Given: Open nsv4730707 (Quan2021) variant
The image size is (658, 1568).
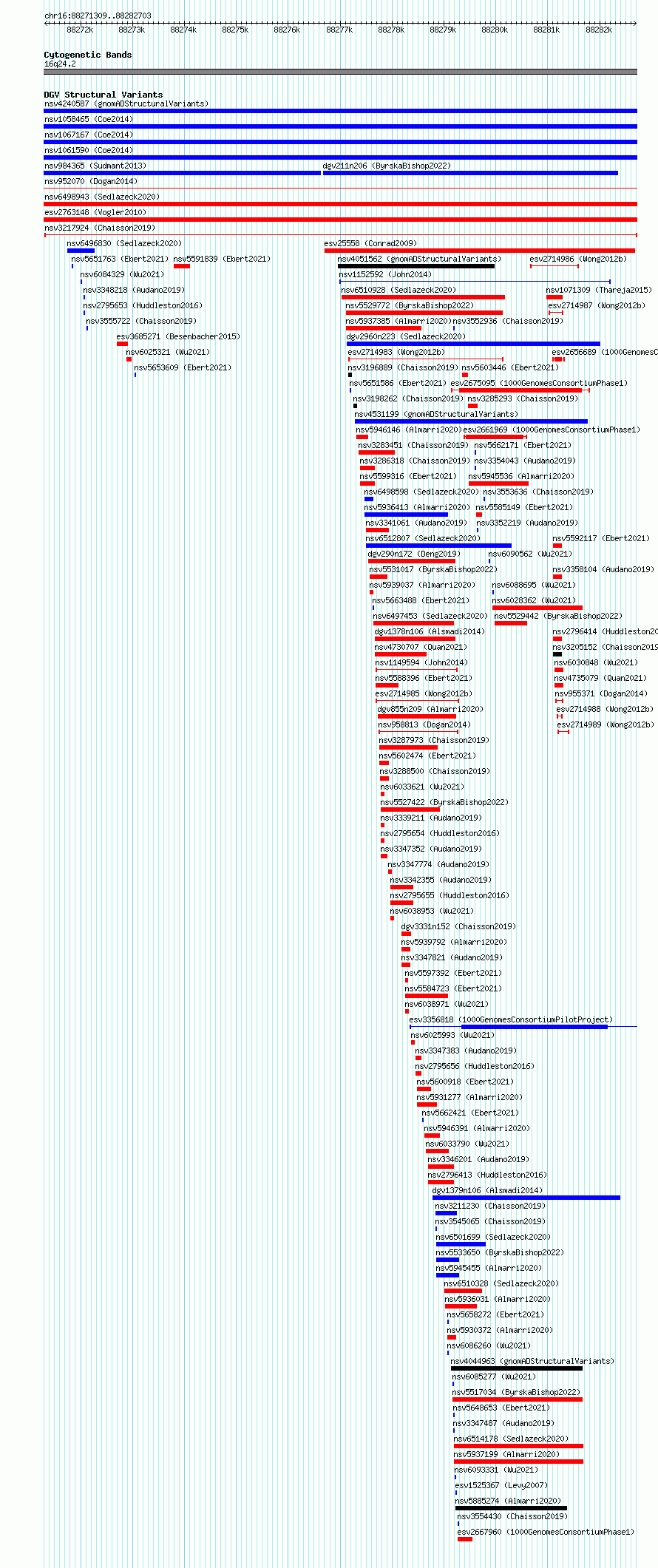Looking at the screenshot, I should (421, 647).
